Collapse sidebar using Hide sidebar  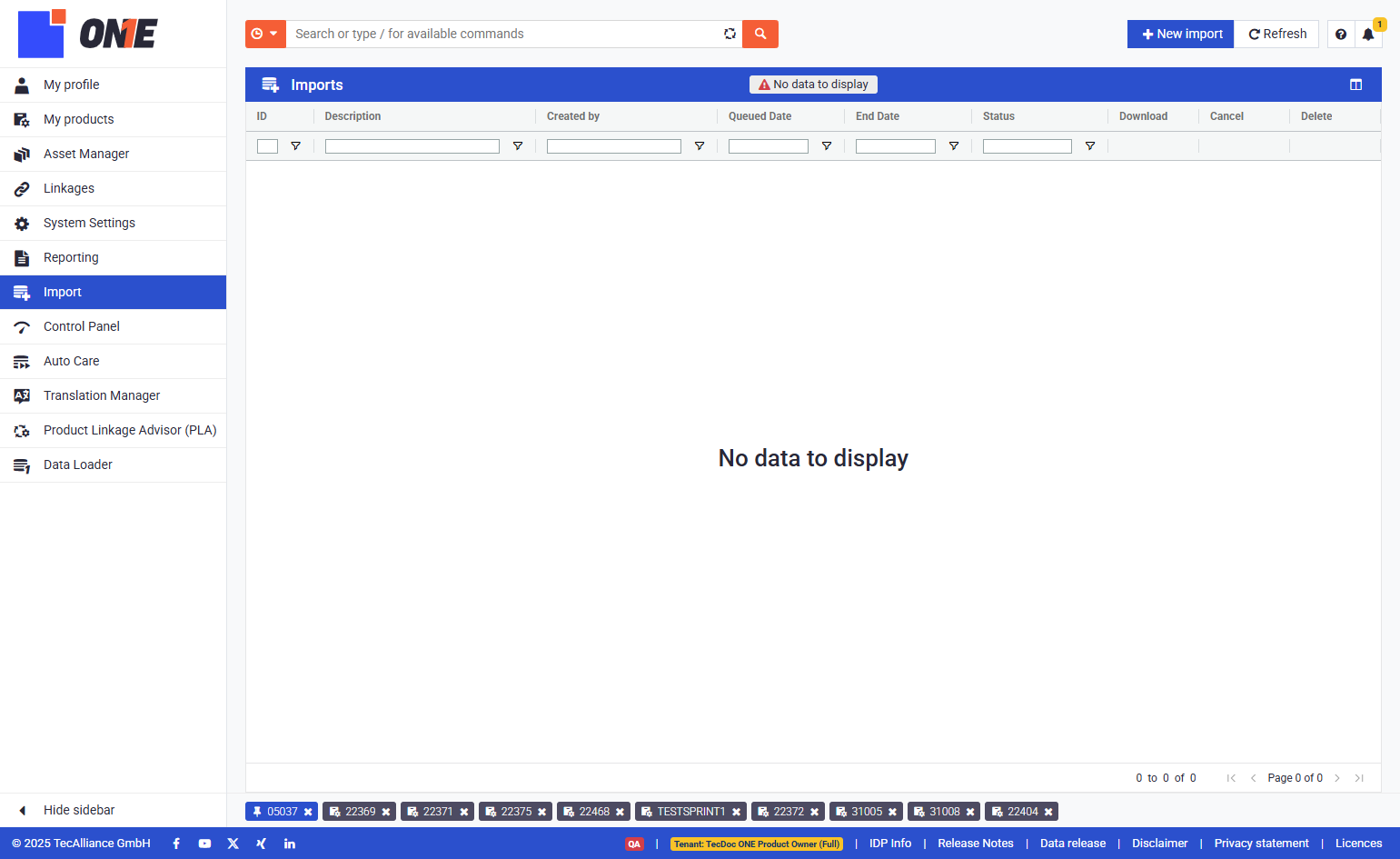[x=113, y=810]
